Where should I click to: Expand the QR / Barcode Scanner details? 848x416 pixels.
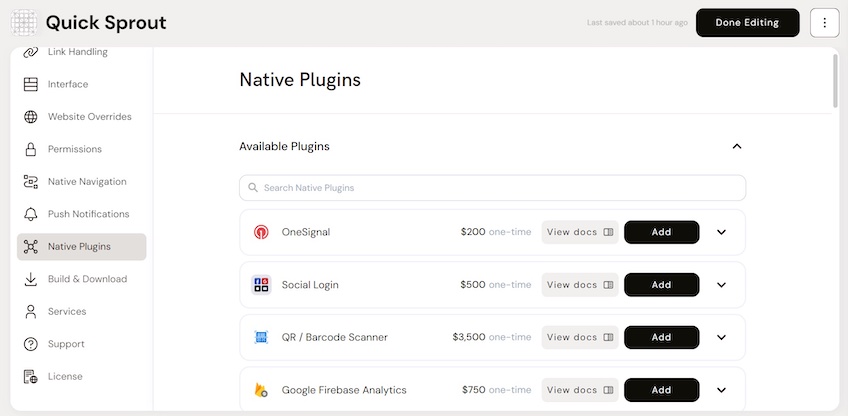[x=721, y=337]
